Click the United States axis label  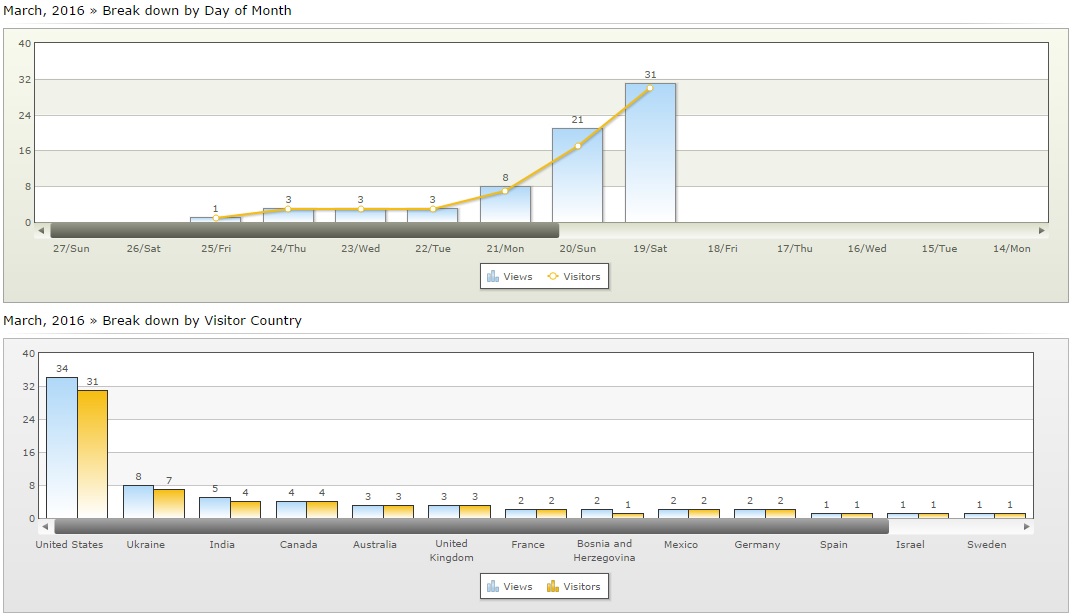tap(69, 545)
